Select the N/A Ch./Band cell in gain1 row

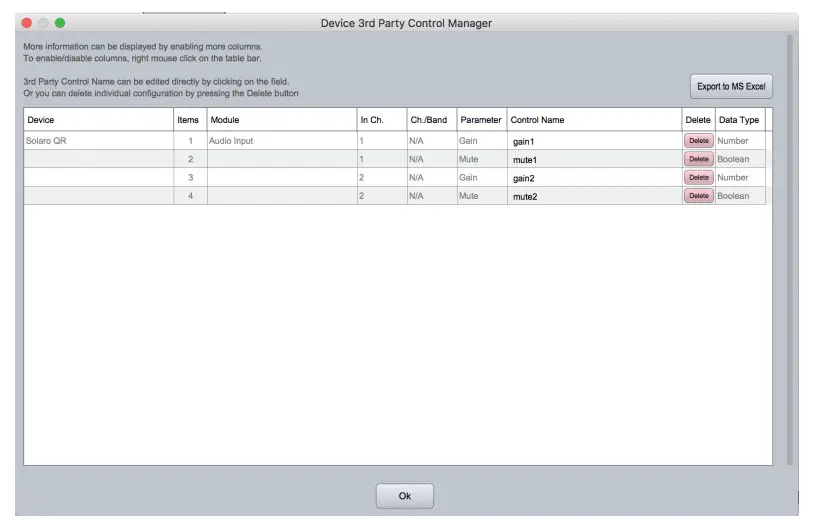point(432,141)
